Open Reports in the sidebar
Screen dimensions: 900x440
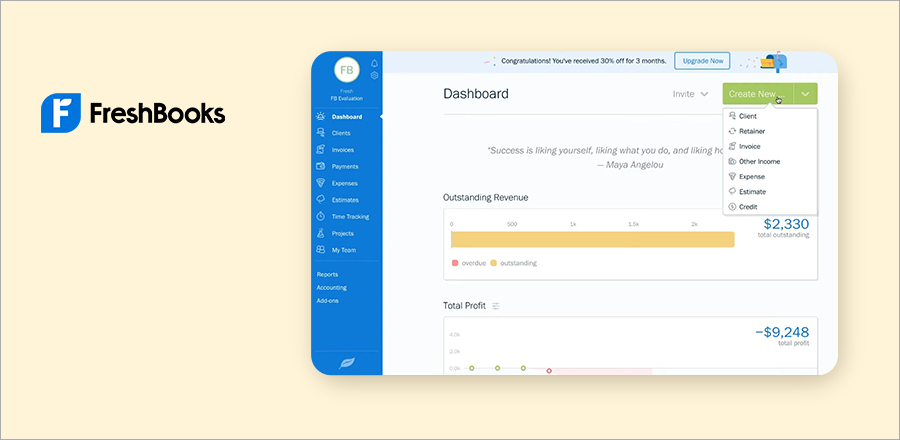click(x=327, y=274)
